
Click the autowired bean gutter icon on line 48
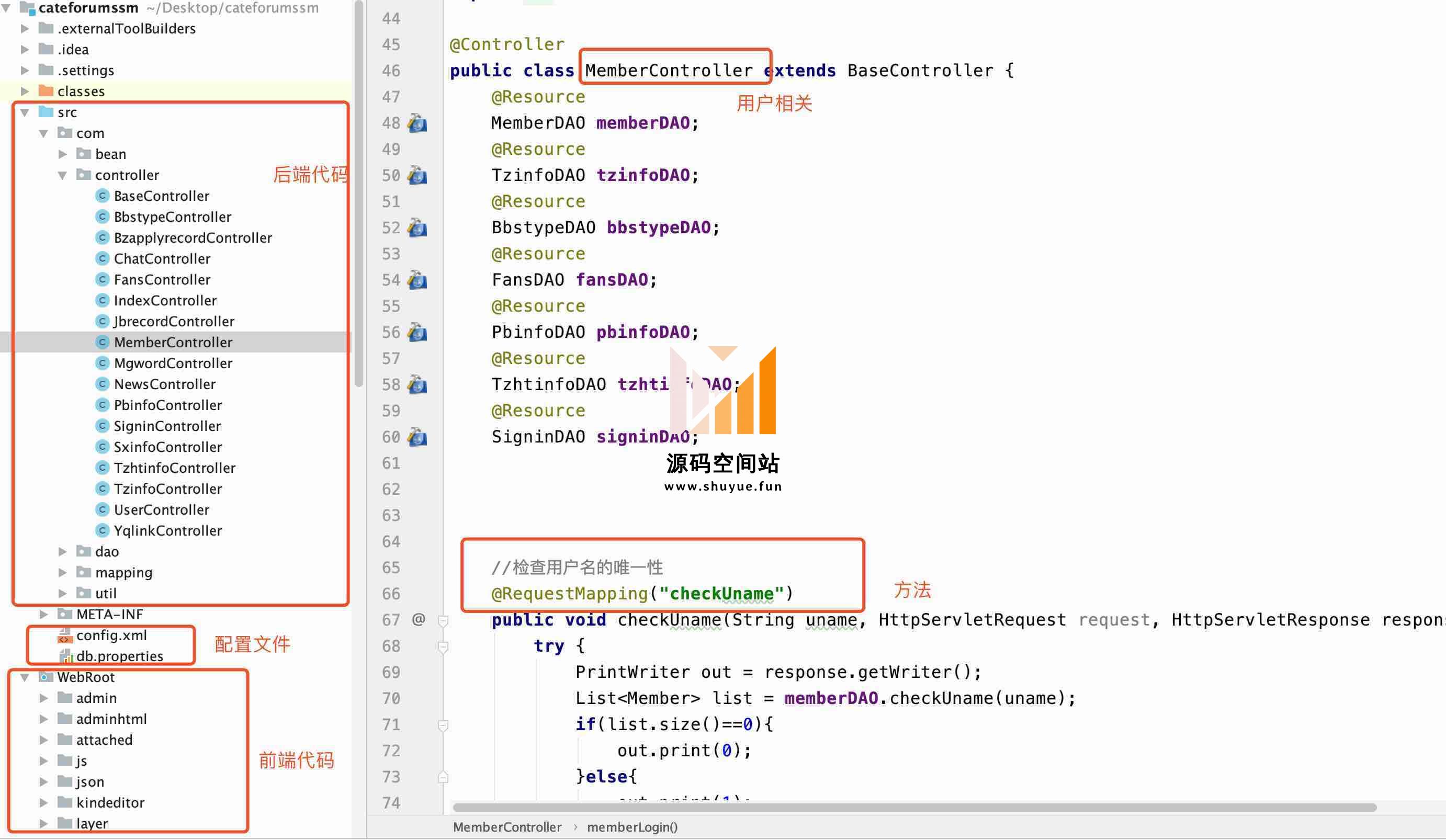click(x=417, y=123)
